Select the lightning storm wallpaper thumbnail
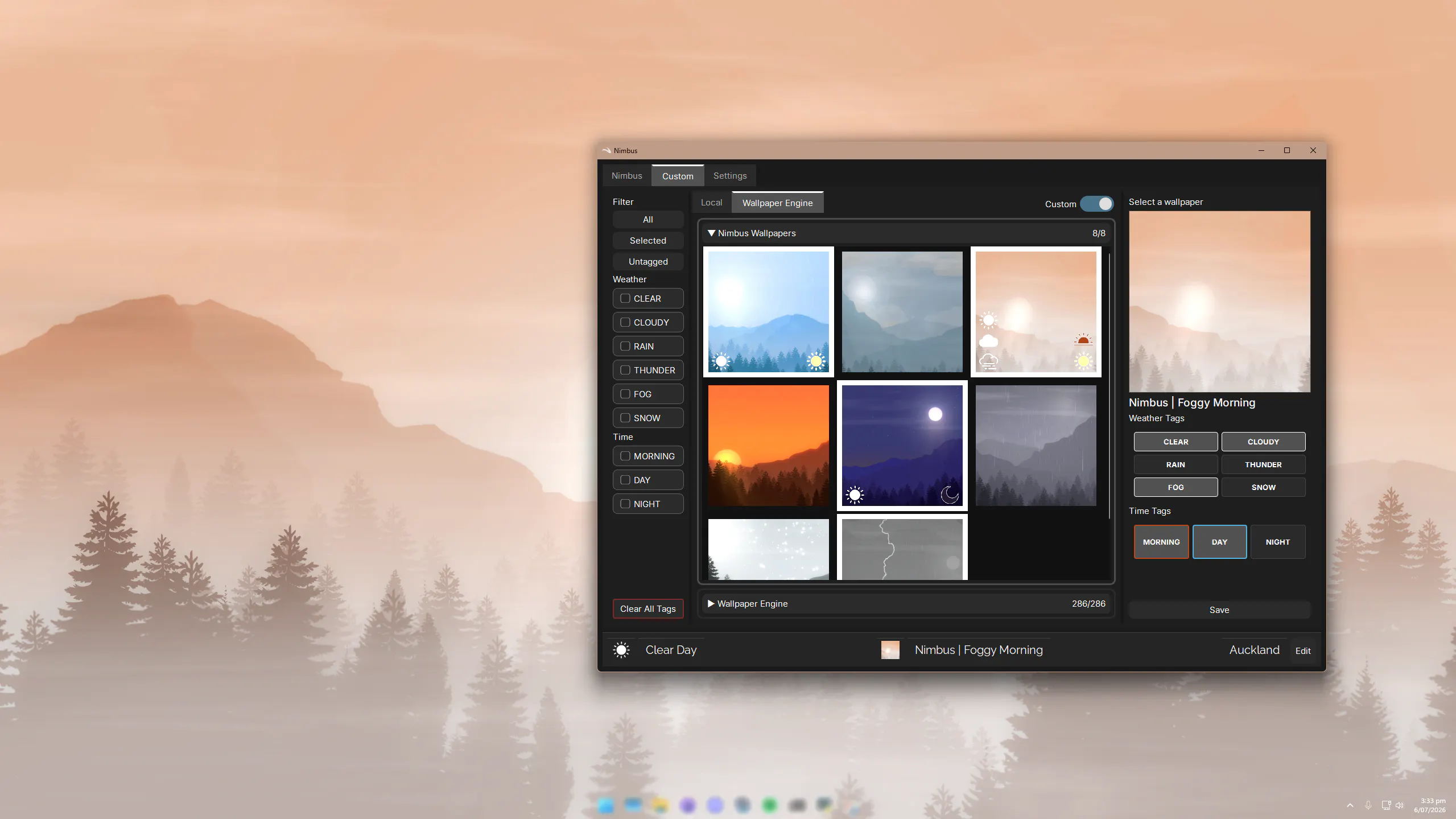This screenshot has width=1456, height=819. point(902,548)
